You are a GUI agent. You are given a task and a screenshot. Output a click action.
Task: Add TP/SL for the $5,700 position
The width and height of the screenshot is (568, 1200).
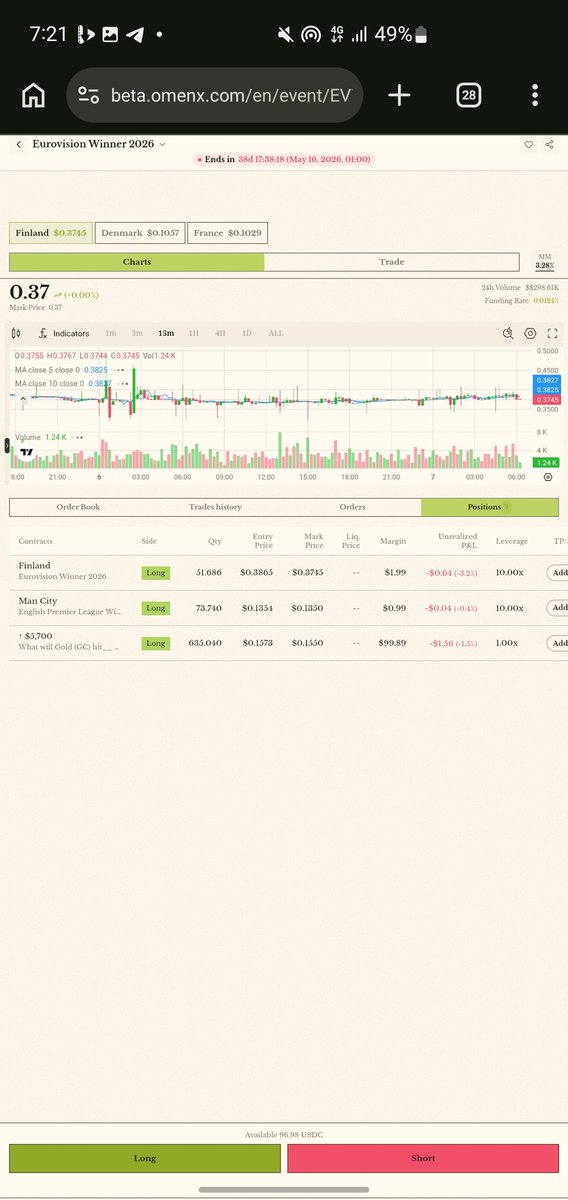tap(558, 643)
